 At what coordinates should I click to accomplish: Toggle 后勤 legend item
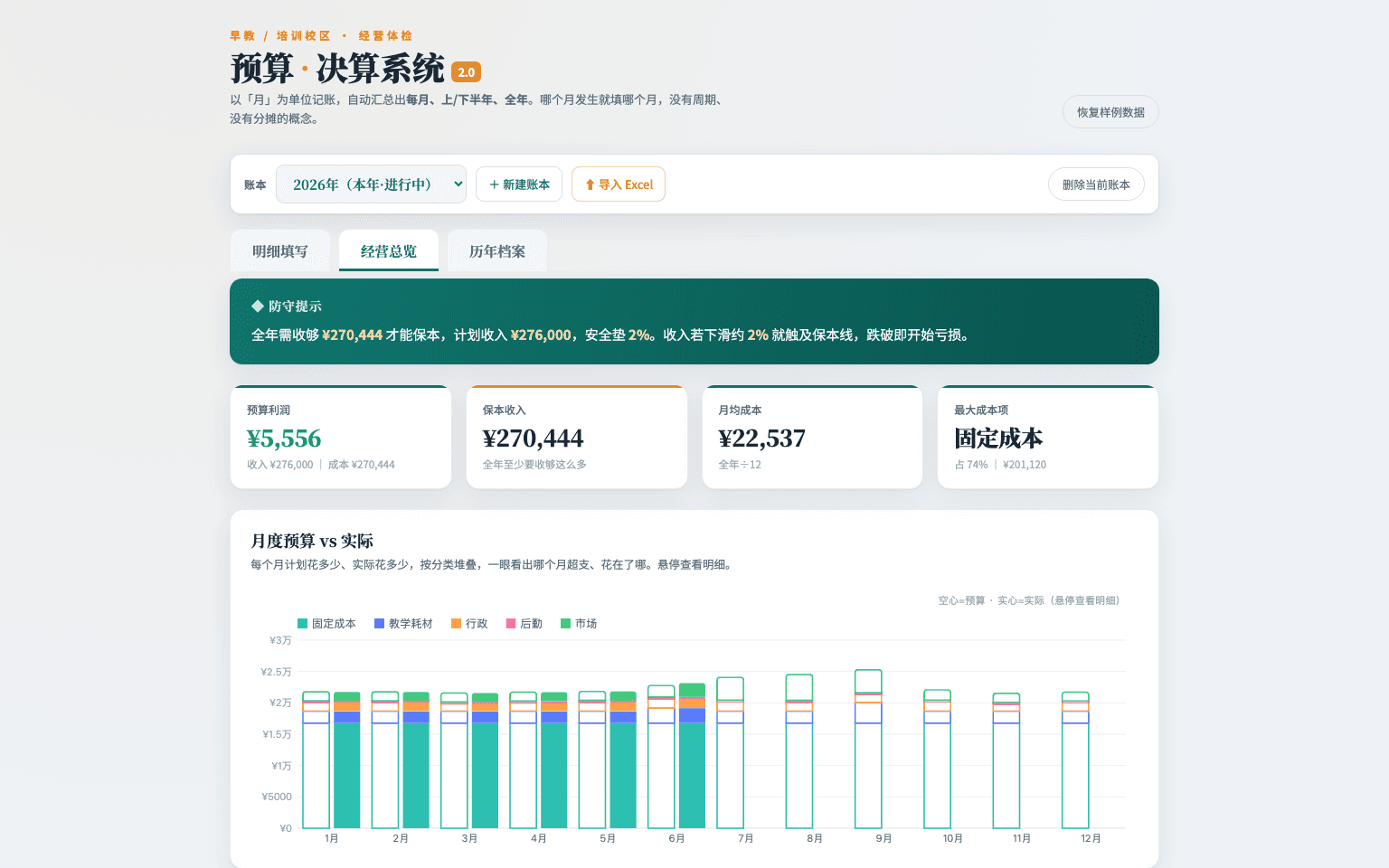[x=524, y=624]
